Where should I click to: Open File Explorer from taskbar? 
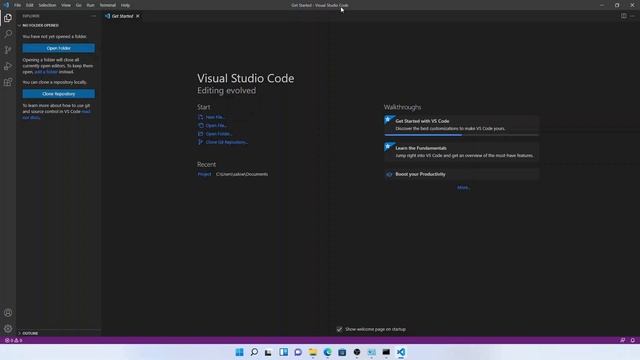tap(313, 352)
